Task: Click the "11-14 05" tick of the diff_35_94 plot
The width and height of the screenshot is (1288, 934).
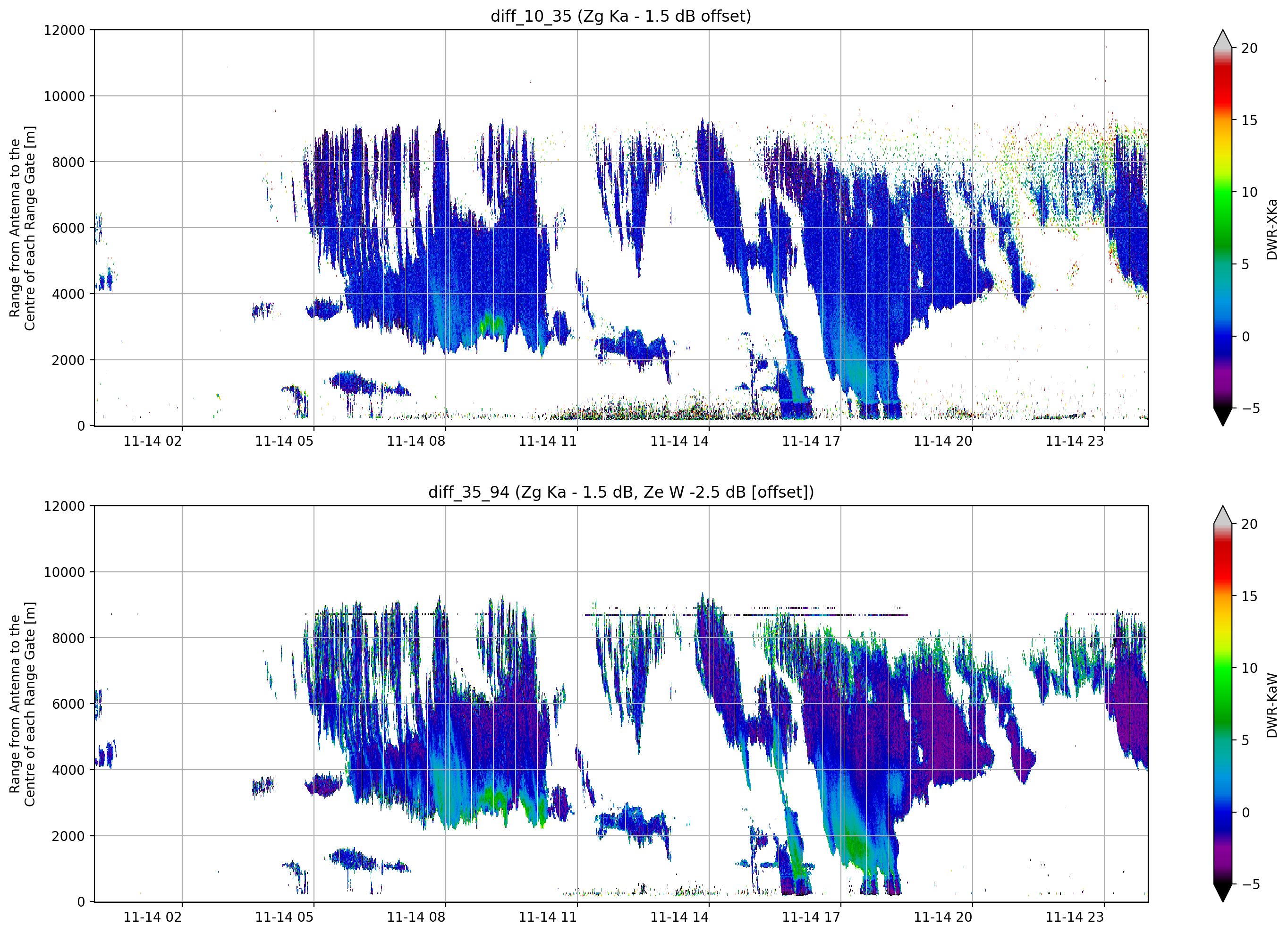Action: (285, 917)
